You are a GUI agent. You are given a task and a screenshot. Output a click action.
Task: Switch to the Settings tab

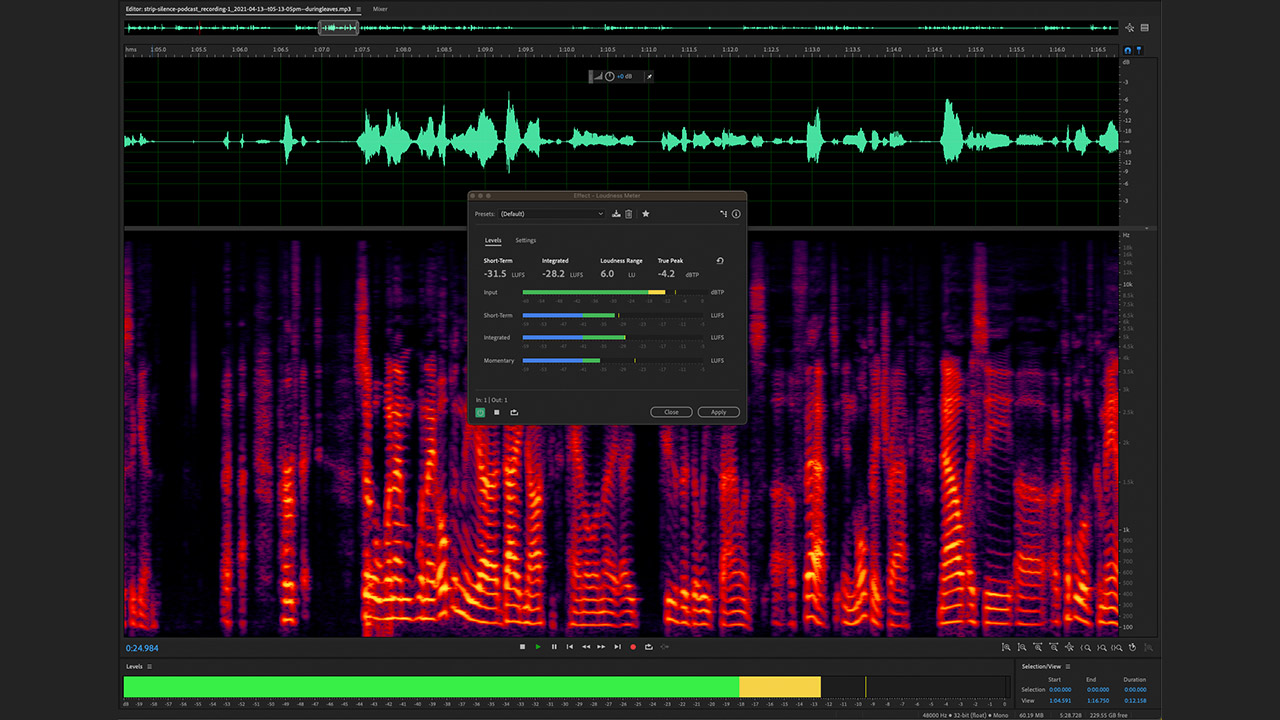tap(526, 241)
